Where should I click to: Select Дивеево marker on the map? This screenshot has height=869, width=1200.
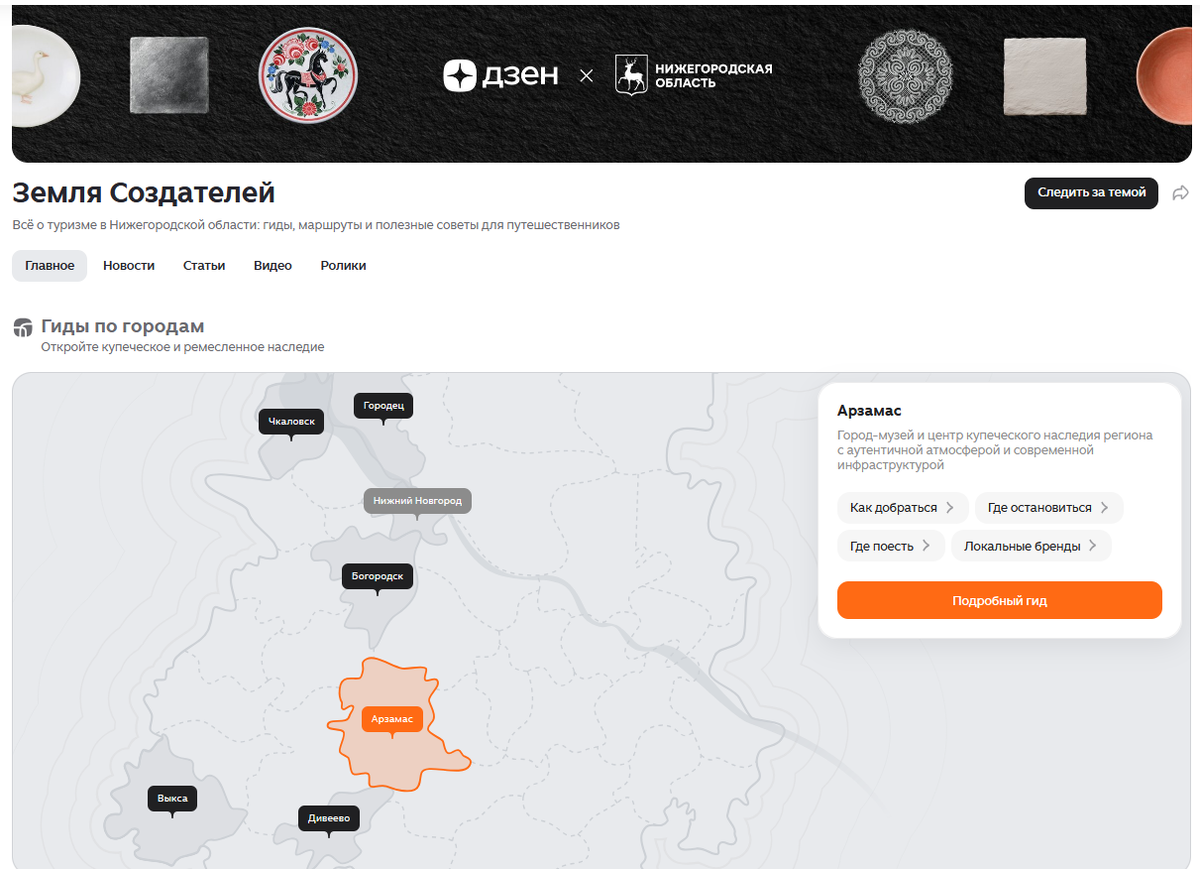point(329,819)
